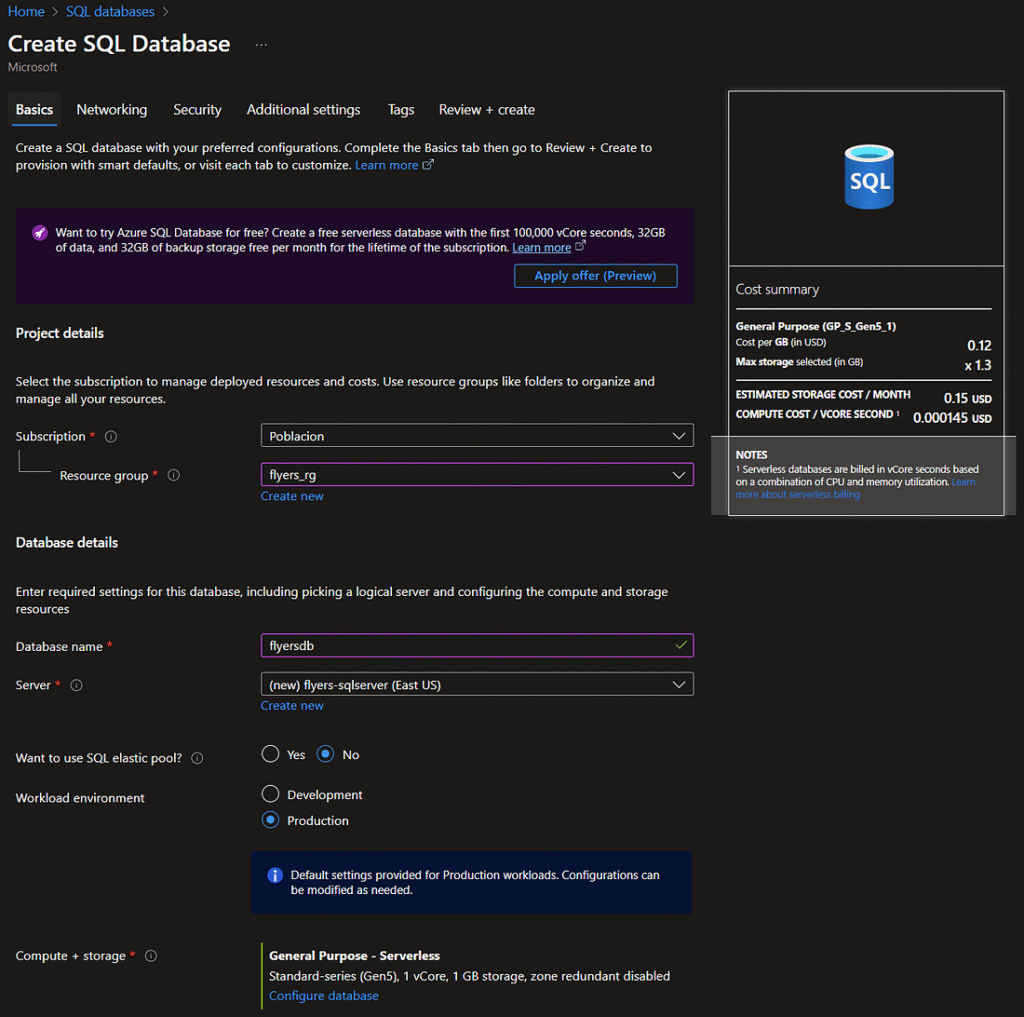The width and height of the screenshot is (1024, 1017).
Task: Open the Subscription dropdown showing Poblacion
Action: coord(477,436)
